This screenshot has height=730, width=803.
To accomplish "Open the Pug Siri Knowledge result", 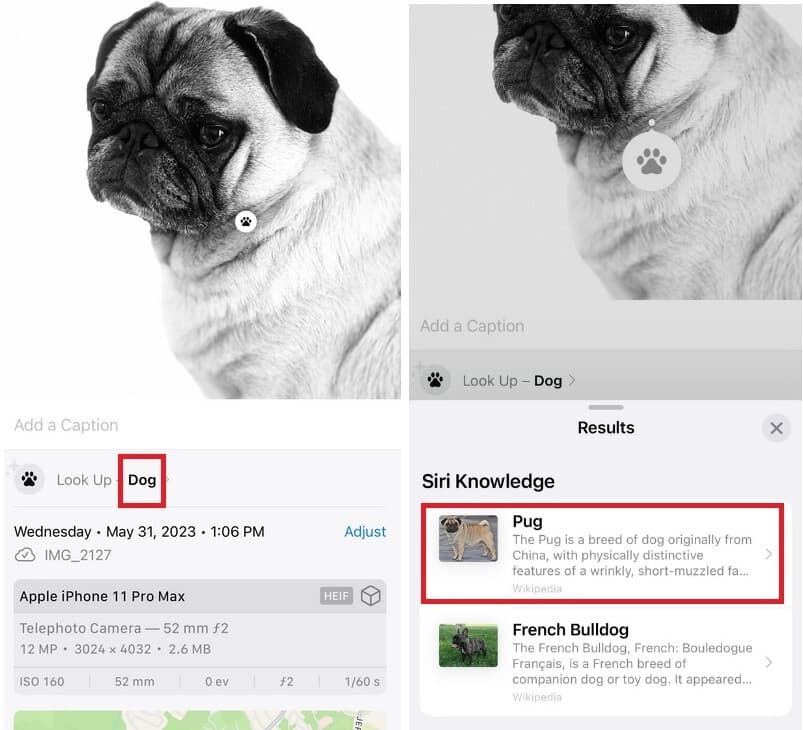I will [602, 553].
